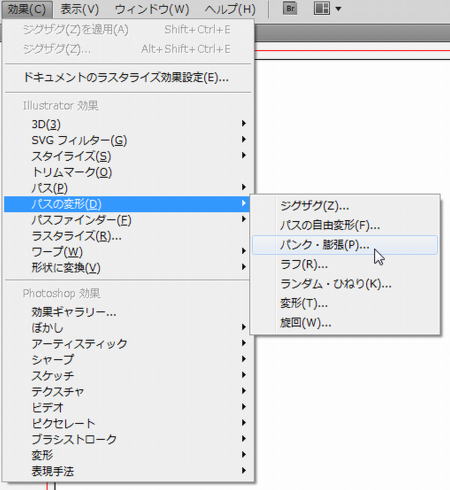Screen dimensions: 450x490
Task: Choose ドキュメントのラスタライズ効果設定(E)...
Action: (x=128, y=78)
